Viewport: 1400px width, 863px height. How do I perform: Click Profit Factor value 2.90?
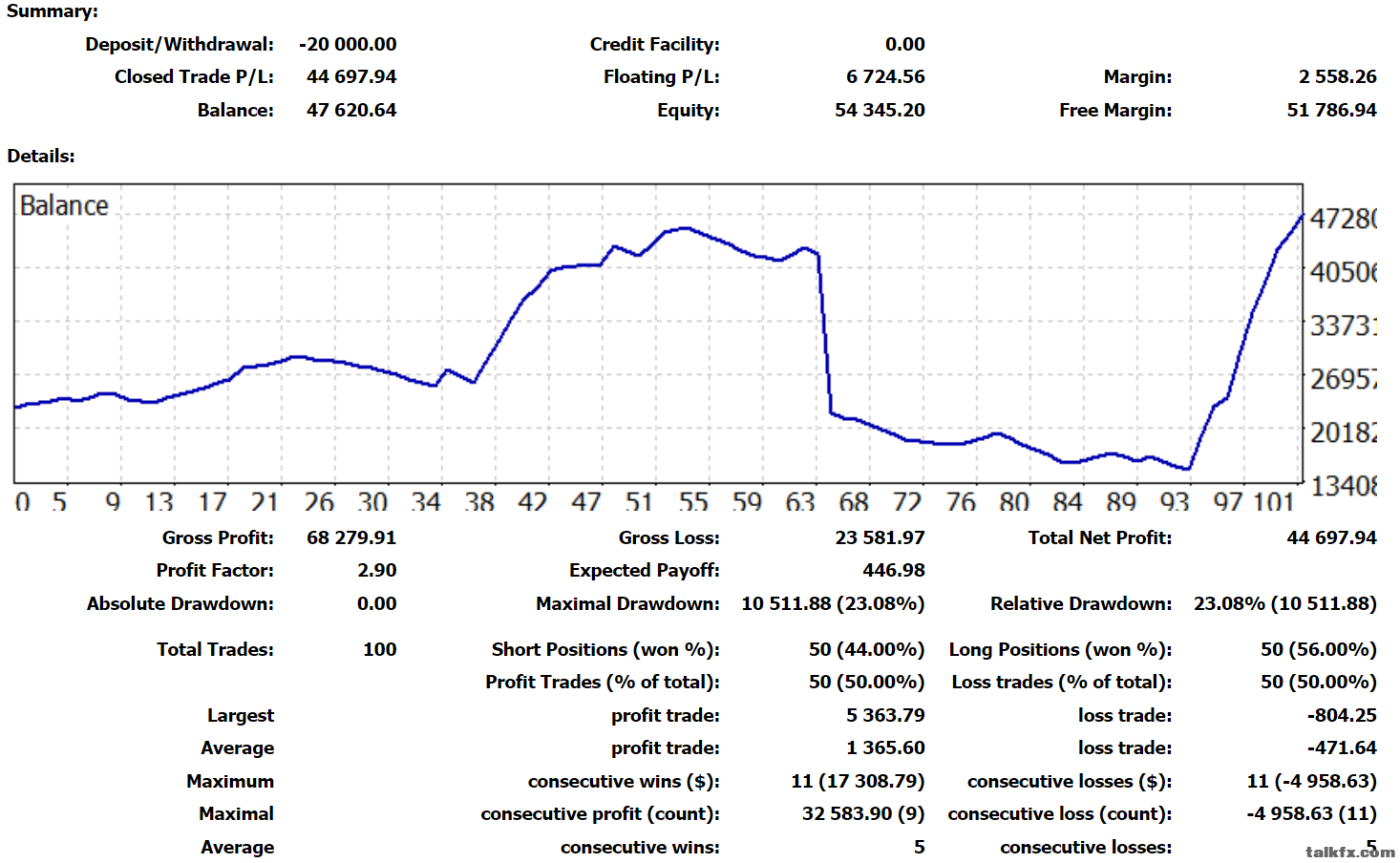pos(377,570)
